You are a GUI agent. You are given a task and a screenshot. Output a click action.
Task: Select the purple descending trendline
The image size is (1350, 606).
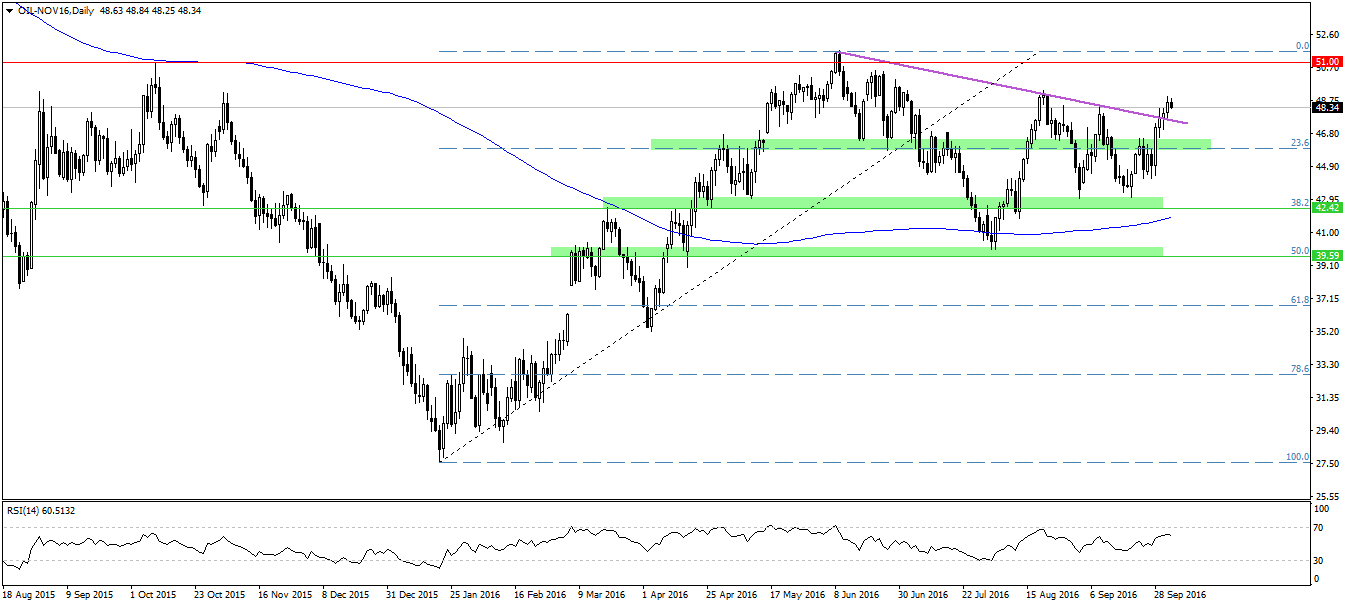coord(1000,86)
